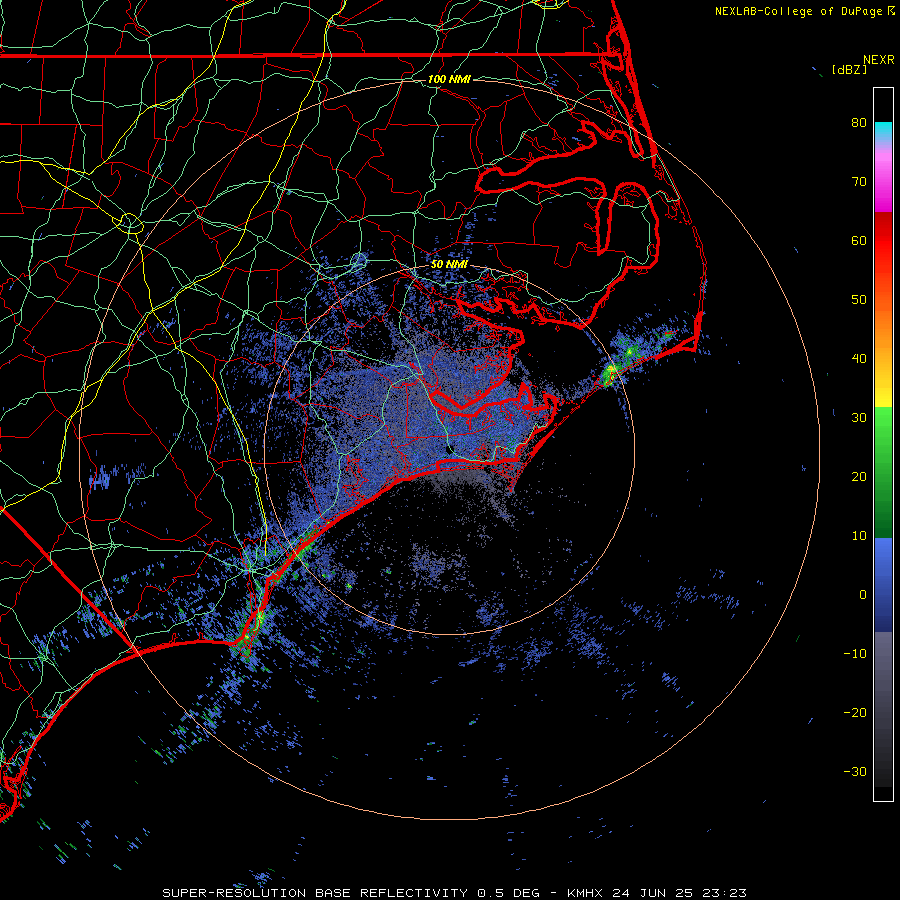Pick the gray segment of the color bar
The image size is (900, 900).
(x=883, y=677)
